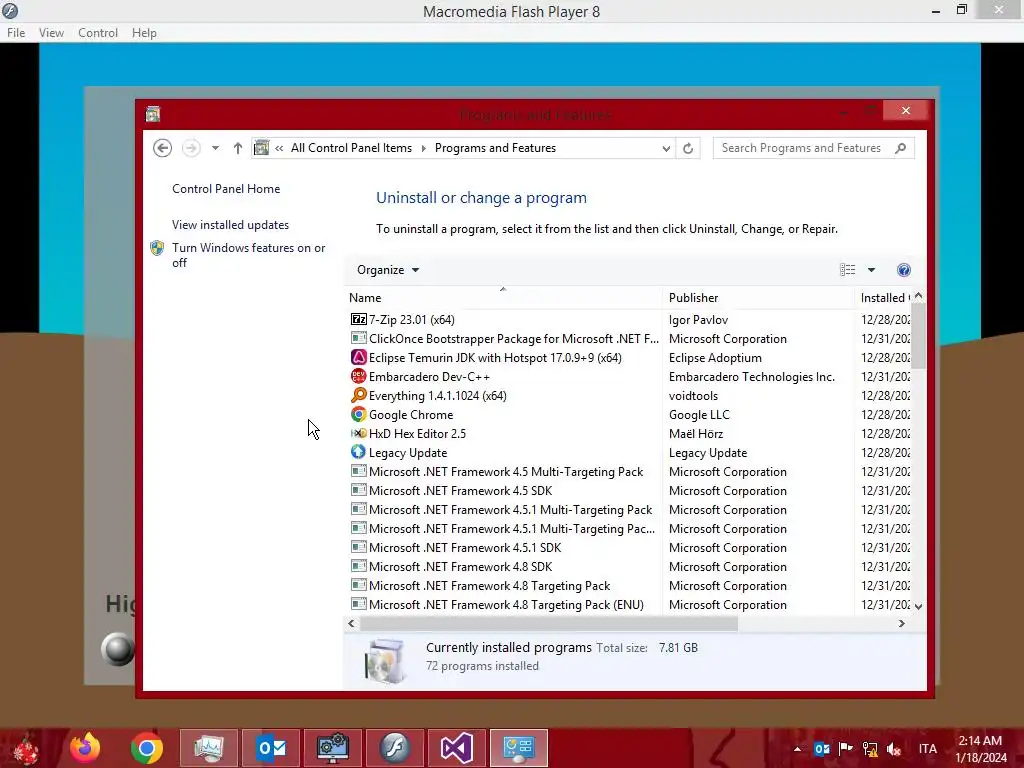Image resolution: width=1024 pixels, height=768 pixels.
Task: Open Google Chrome from the taskbar
Action: pos(147,748)
